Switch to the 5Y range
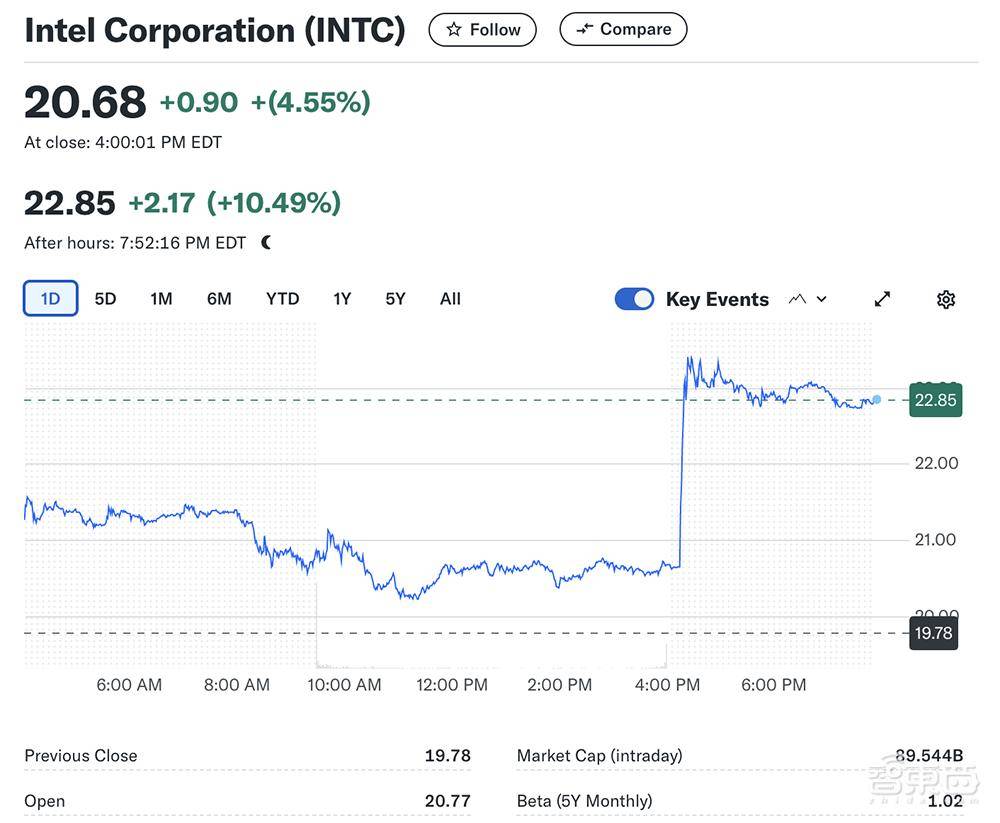Viewport: 1000px width, 823px height. (395, 299)
